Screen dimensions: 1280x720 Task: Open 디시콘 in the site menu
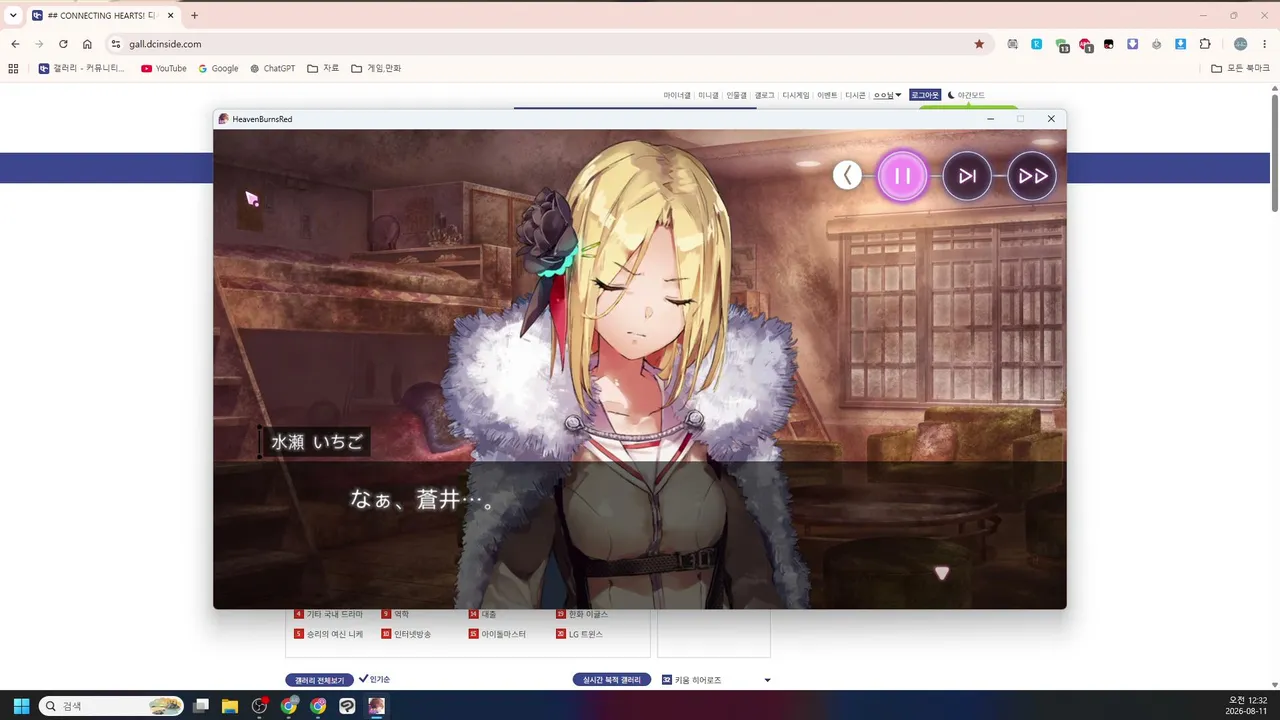[x=855, y=95]
